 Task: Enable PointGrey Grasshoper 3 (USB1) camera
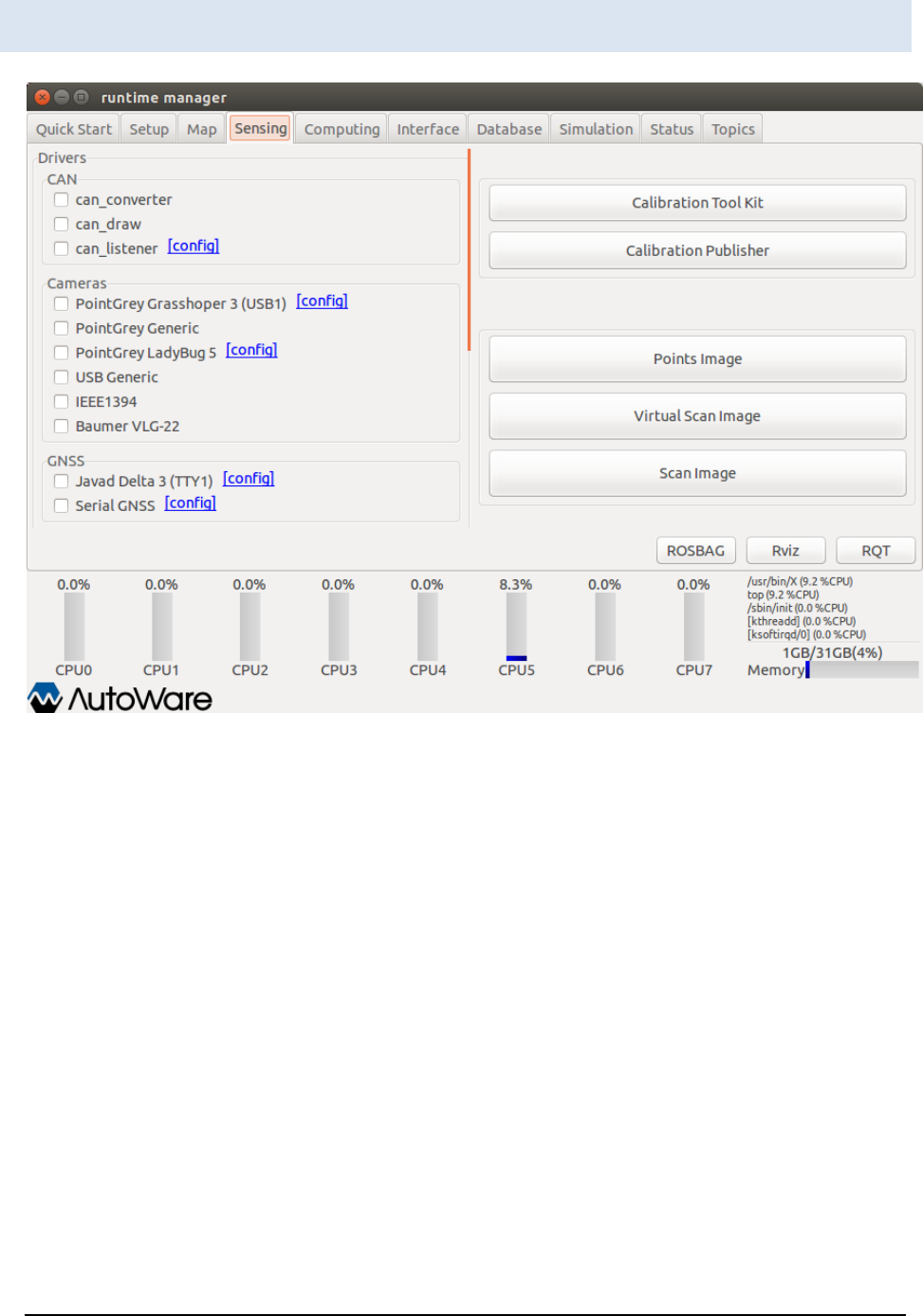[x=61, y=304]
